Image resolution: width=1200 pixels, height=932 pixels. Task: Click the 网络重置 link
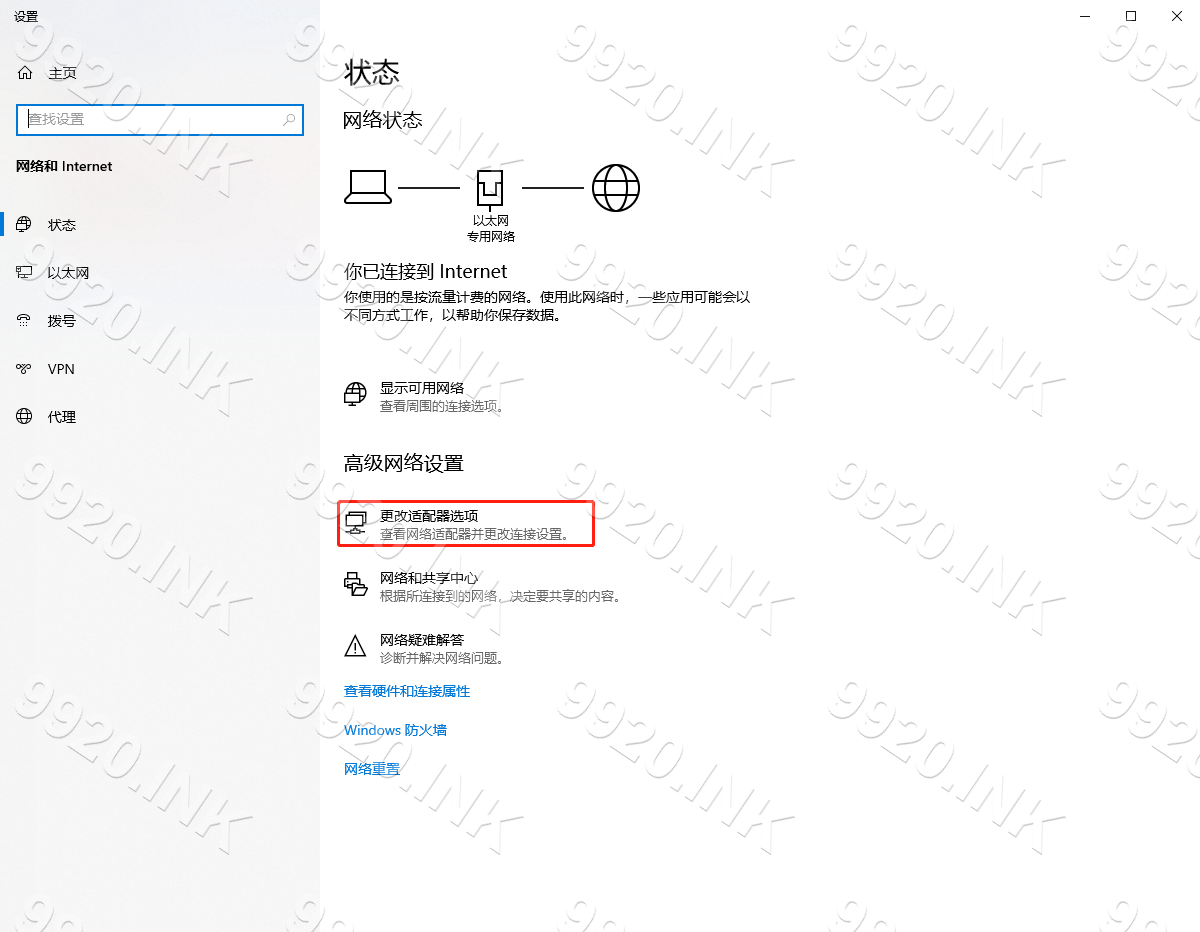372,769
